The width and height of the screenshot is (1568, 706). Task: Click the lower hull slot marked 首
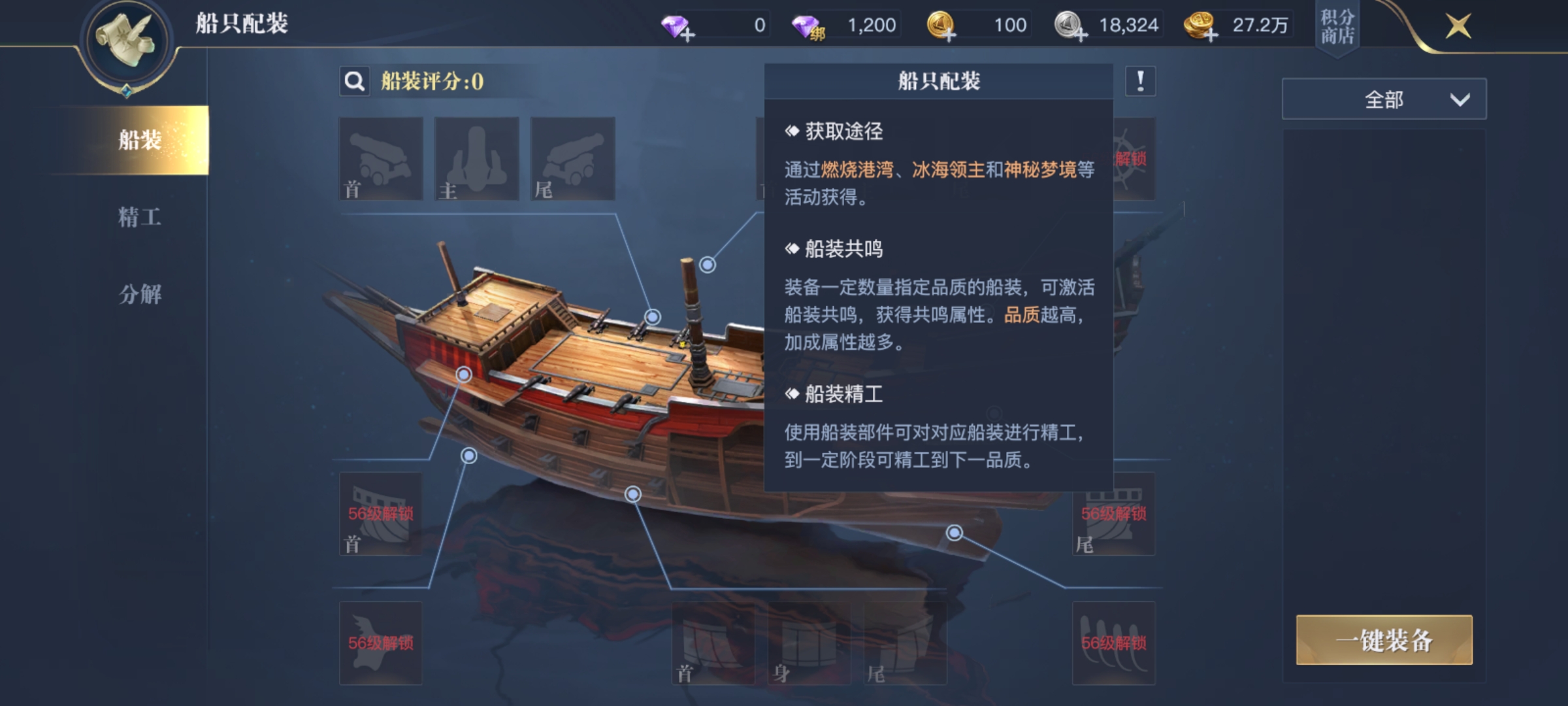coord(713,643)
